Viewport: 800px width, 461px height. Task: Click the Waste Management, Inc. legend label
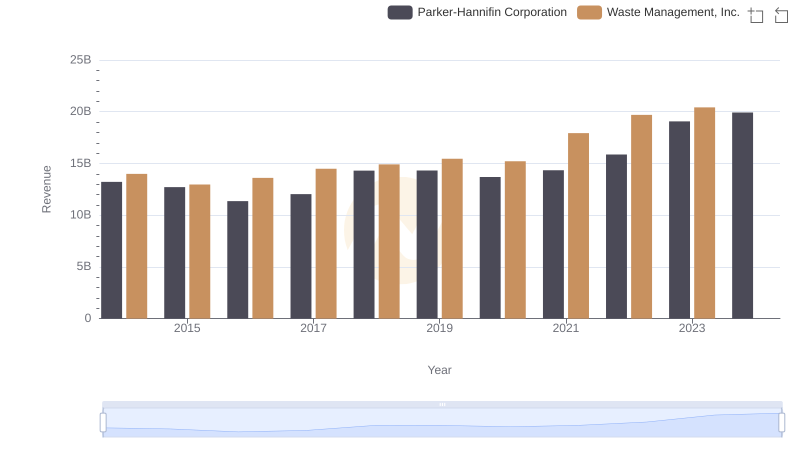[x=673, y=12]
